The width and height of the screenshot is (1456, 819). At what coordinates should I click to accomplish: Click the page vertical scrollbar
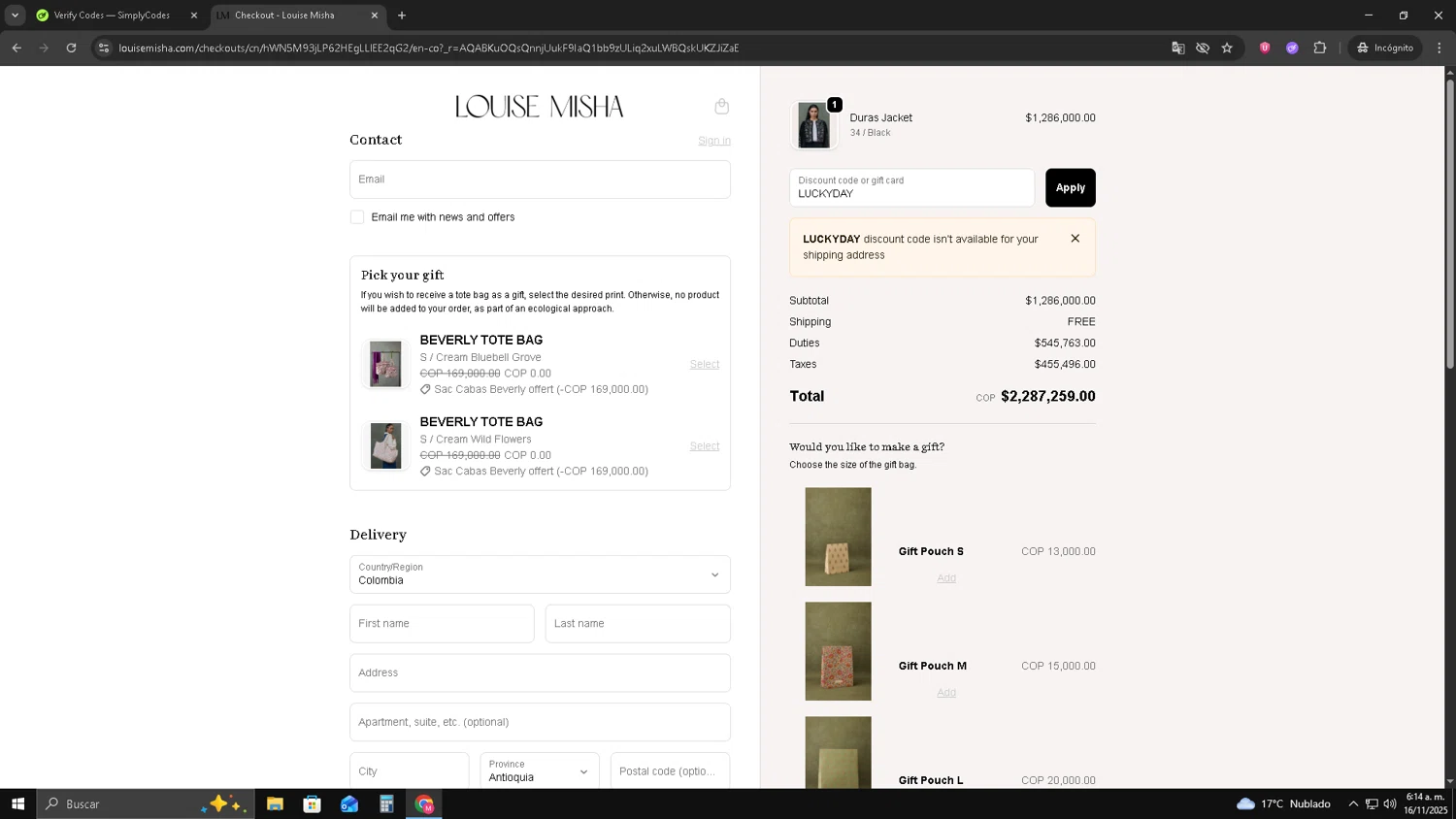pyautogui.click(x=1450, y=223)
